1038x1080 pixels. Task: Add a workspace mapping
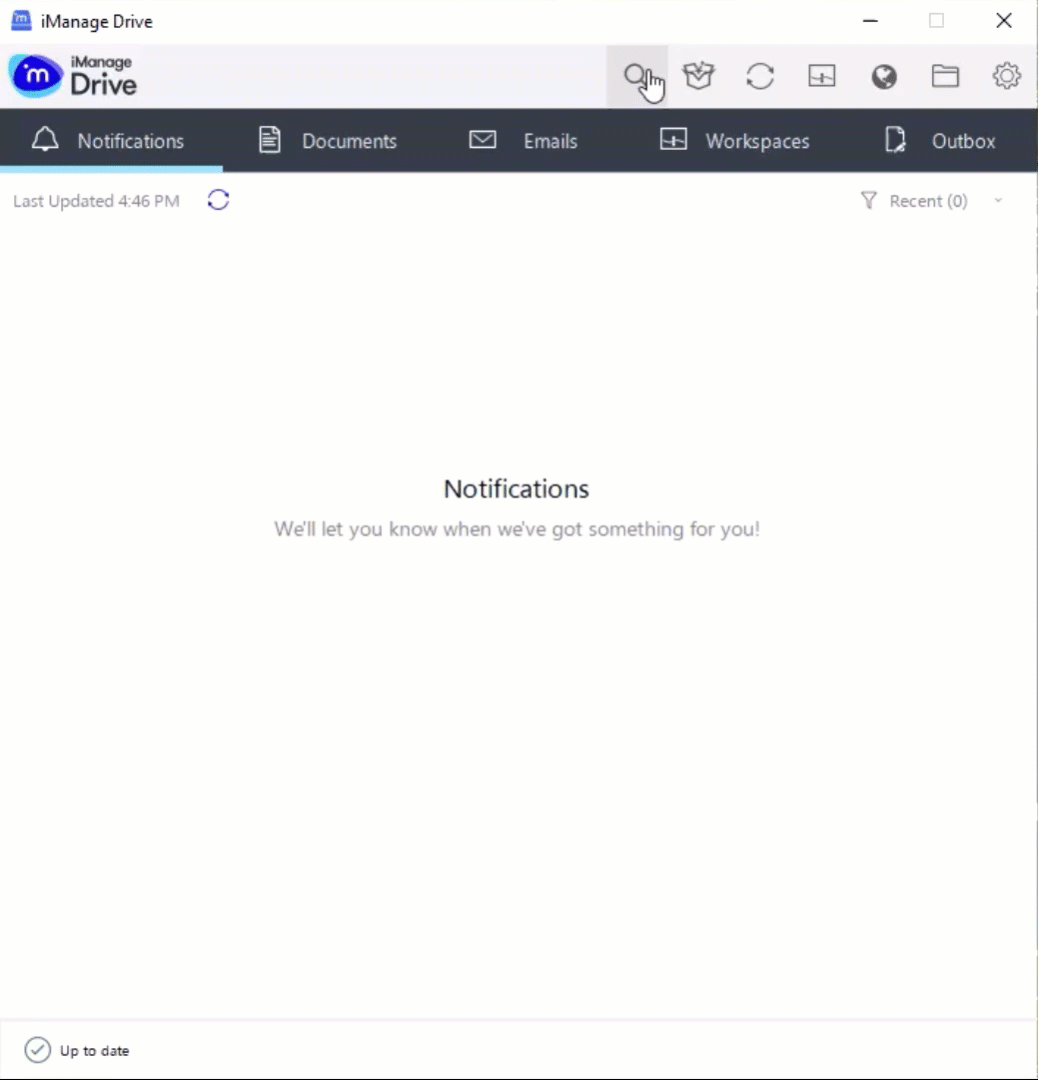tap(821, 76)
